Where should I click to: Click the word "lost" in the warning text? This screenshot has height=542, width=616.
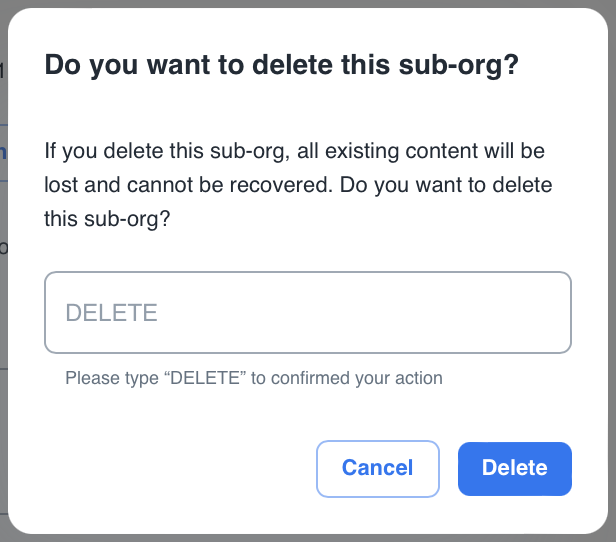click(59, 186)
